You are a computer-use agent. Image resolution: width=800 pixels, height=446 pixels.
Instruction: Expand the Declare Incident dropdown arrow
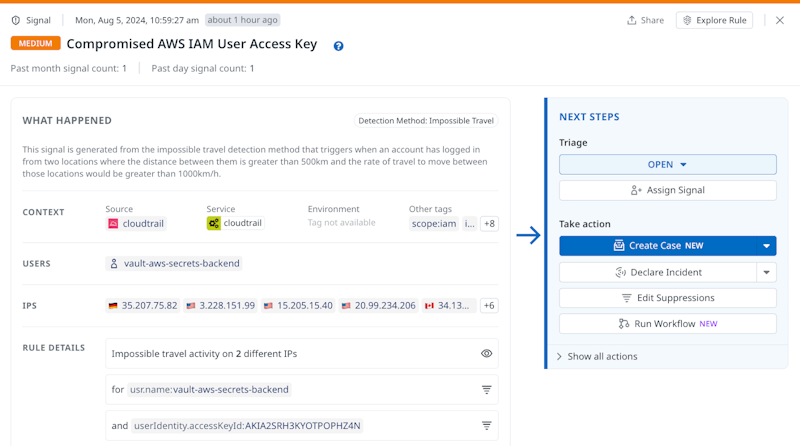[767, 272]
